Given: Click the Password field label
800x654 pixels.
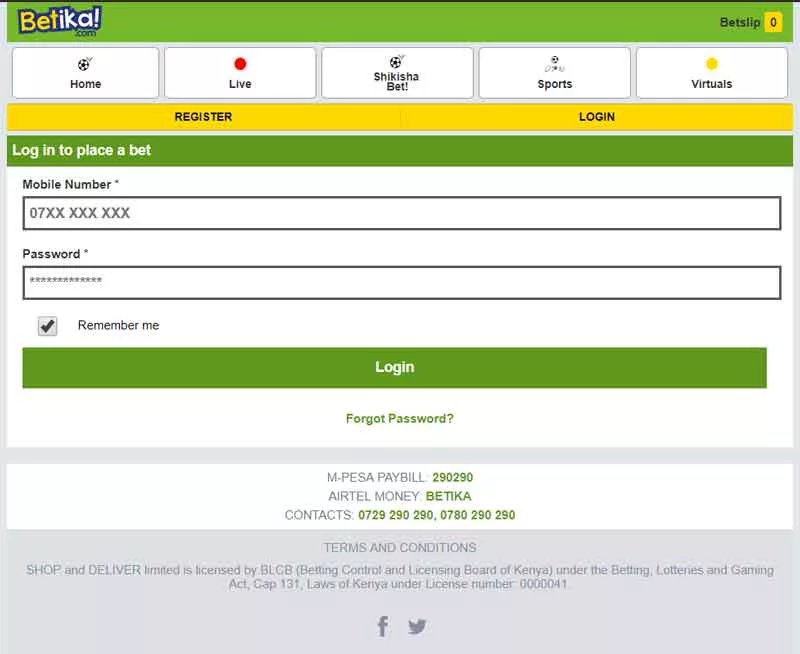Looking at the screenshot, I should point(55,254).
